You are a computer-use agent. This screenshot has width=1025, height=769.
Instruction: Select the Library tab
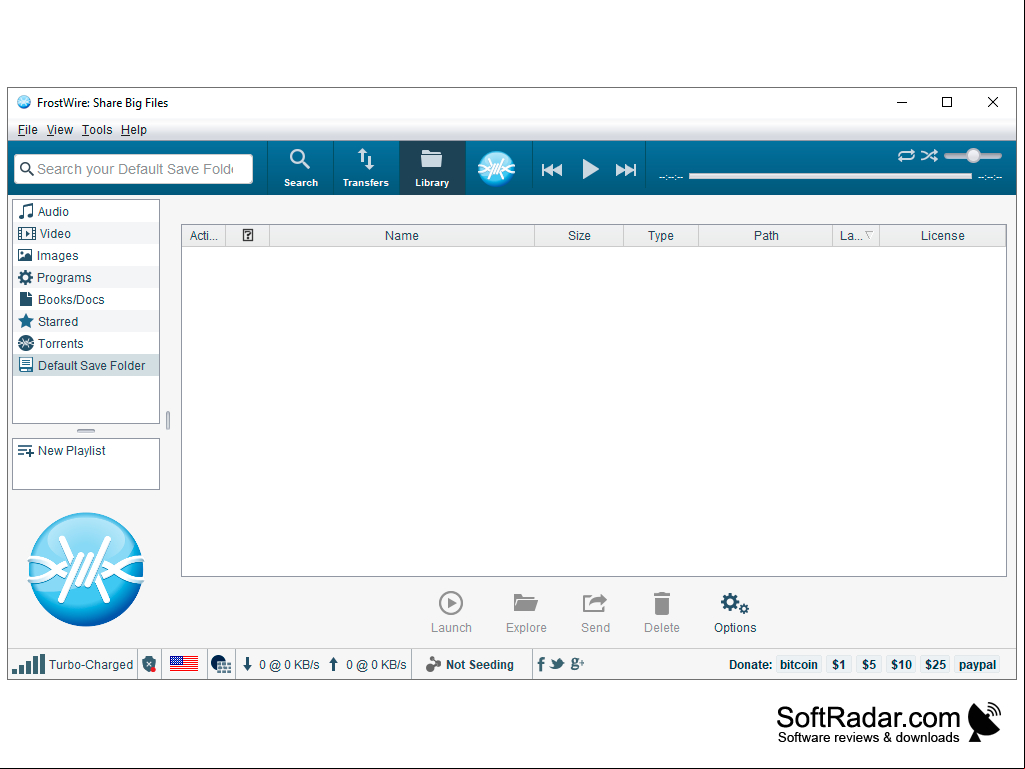point(432,168)
